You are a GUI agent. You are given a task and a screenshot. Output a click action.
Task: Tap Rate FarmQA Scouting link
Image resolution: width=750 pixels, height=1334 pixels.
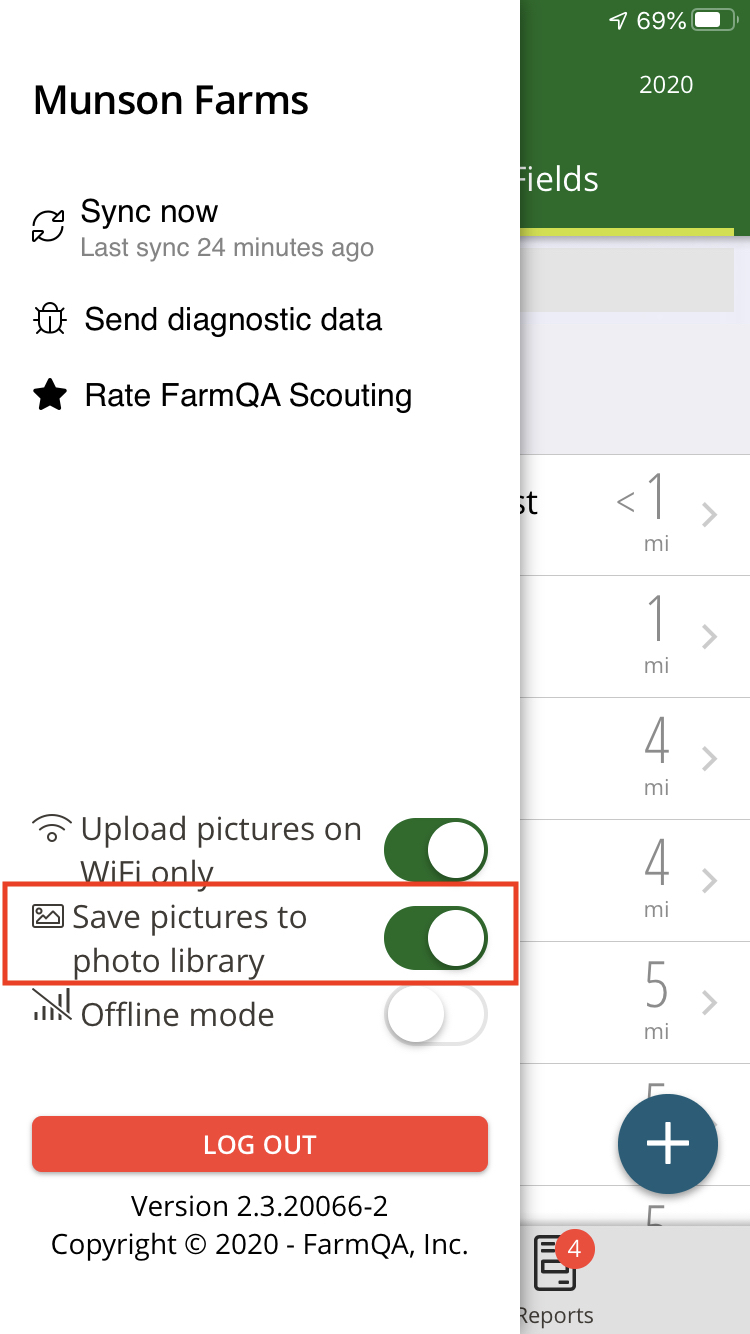[x=248, y=396]
